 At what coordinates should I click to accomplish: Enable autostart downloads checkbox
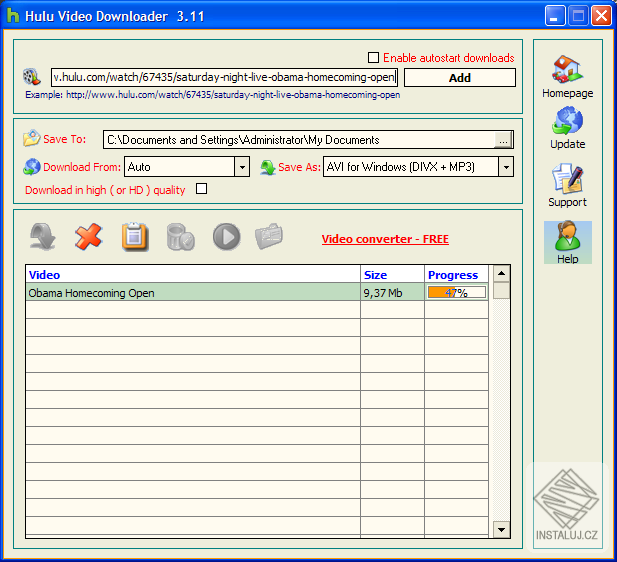coord(373,57)
